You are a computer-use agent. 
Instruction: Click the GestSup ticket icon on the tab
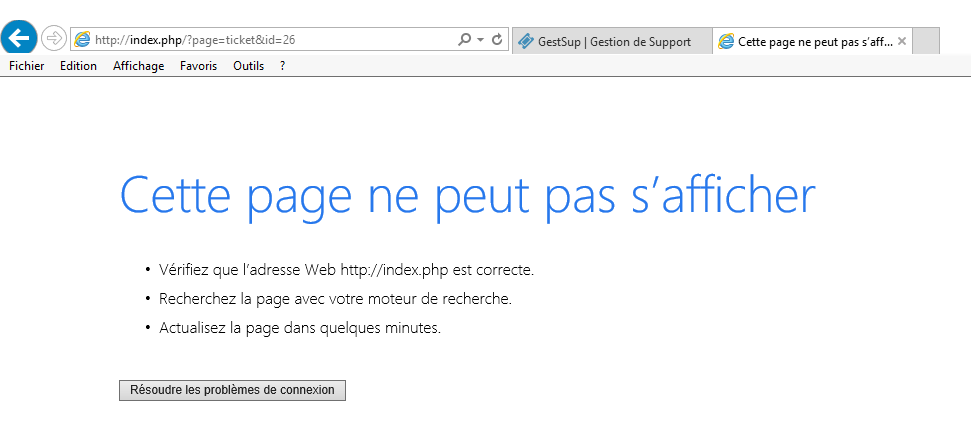tap(526, 41)
